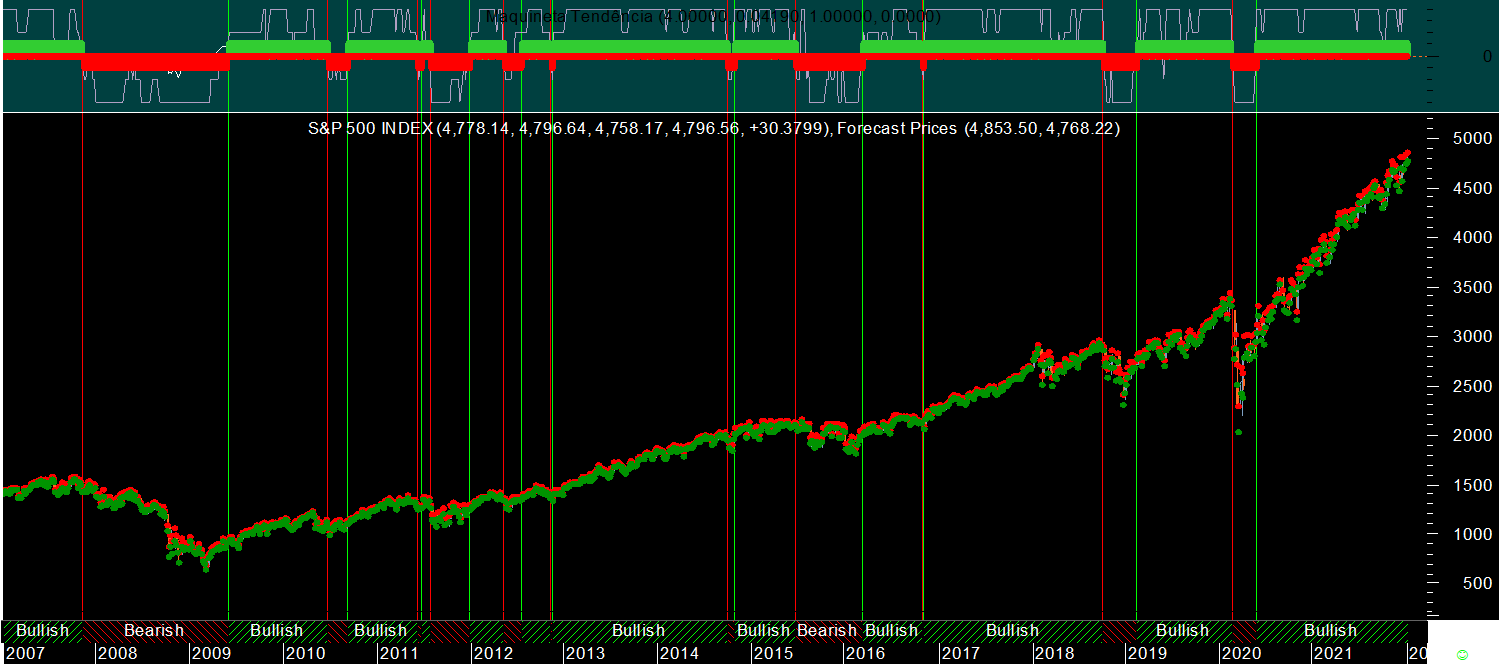The width and height of the screenshot is (1499, 664).
Task: Select the 2020 year label
Action: pos(1240,653)
